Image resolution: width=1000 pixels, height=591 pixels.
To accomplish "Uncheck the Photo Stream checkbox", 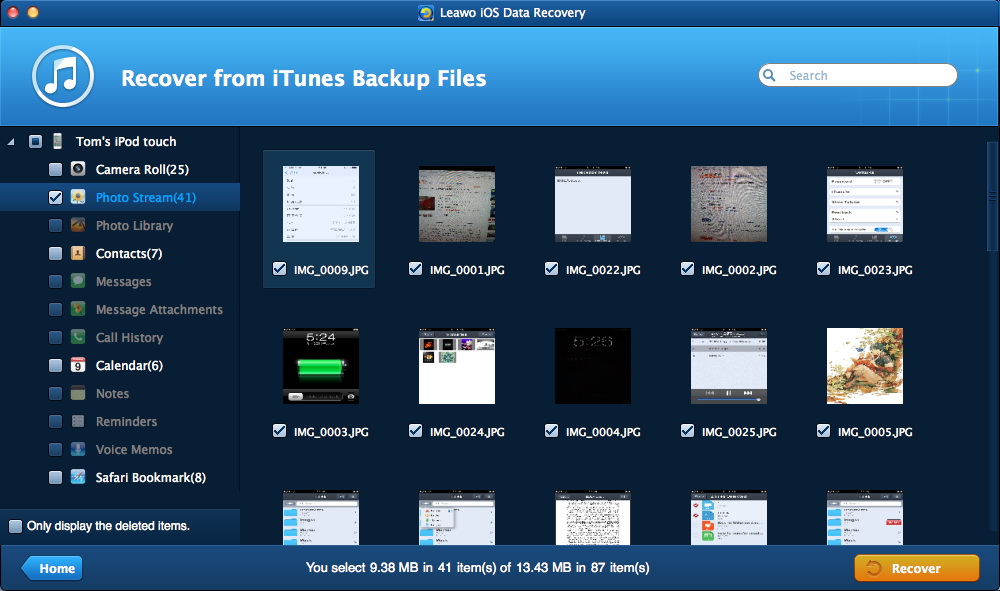I will pyautogui.click(x=55, y=198).
